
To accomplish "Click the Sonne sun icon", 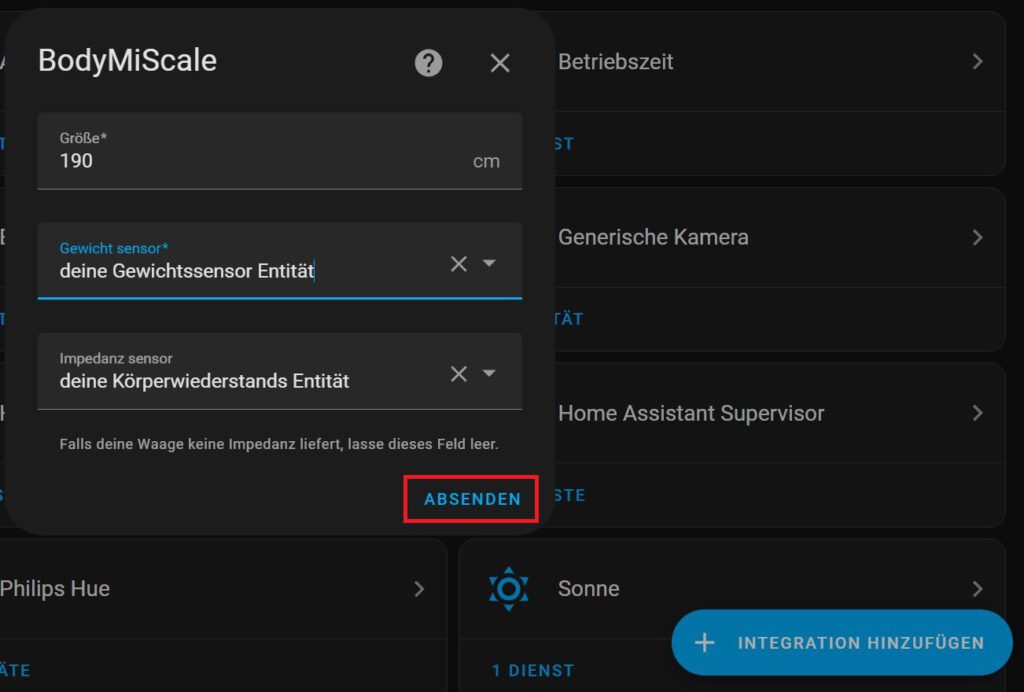I will [509, 589].
